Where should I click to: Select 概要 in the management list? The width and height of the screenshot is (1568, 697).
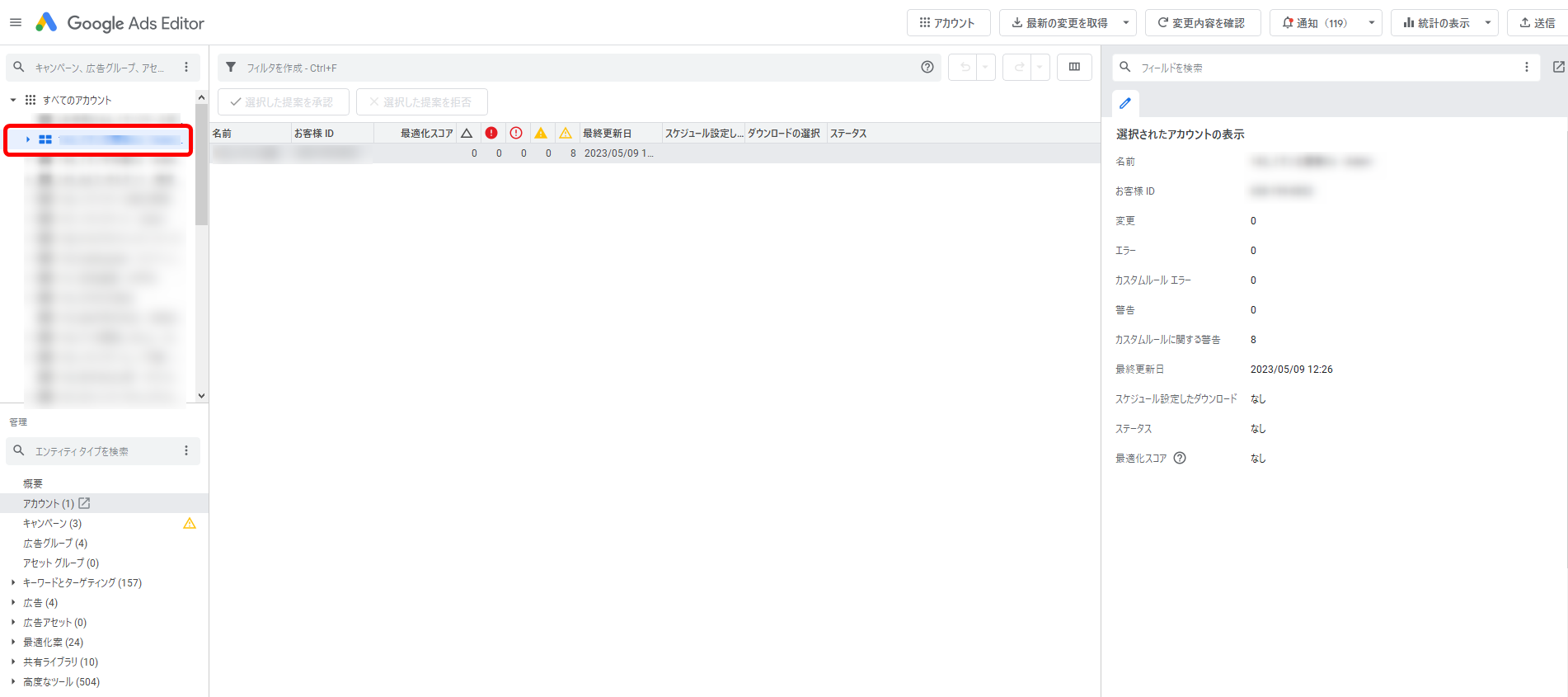33,483
